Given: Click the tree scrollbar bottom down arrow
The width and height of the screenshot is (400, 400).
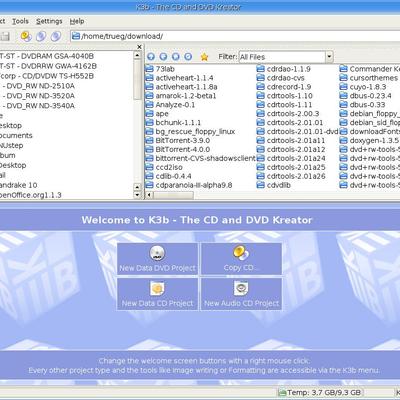Looking at the screenshot, I should pyautogui.click(x=137, y=195).
